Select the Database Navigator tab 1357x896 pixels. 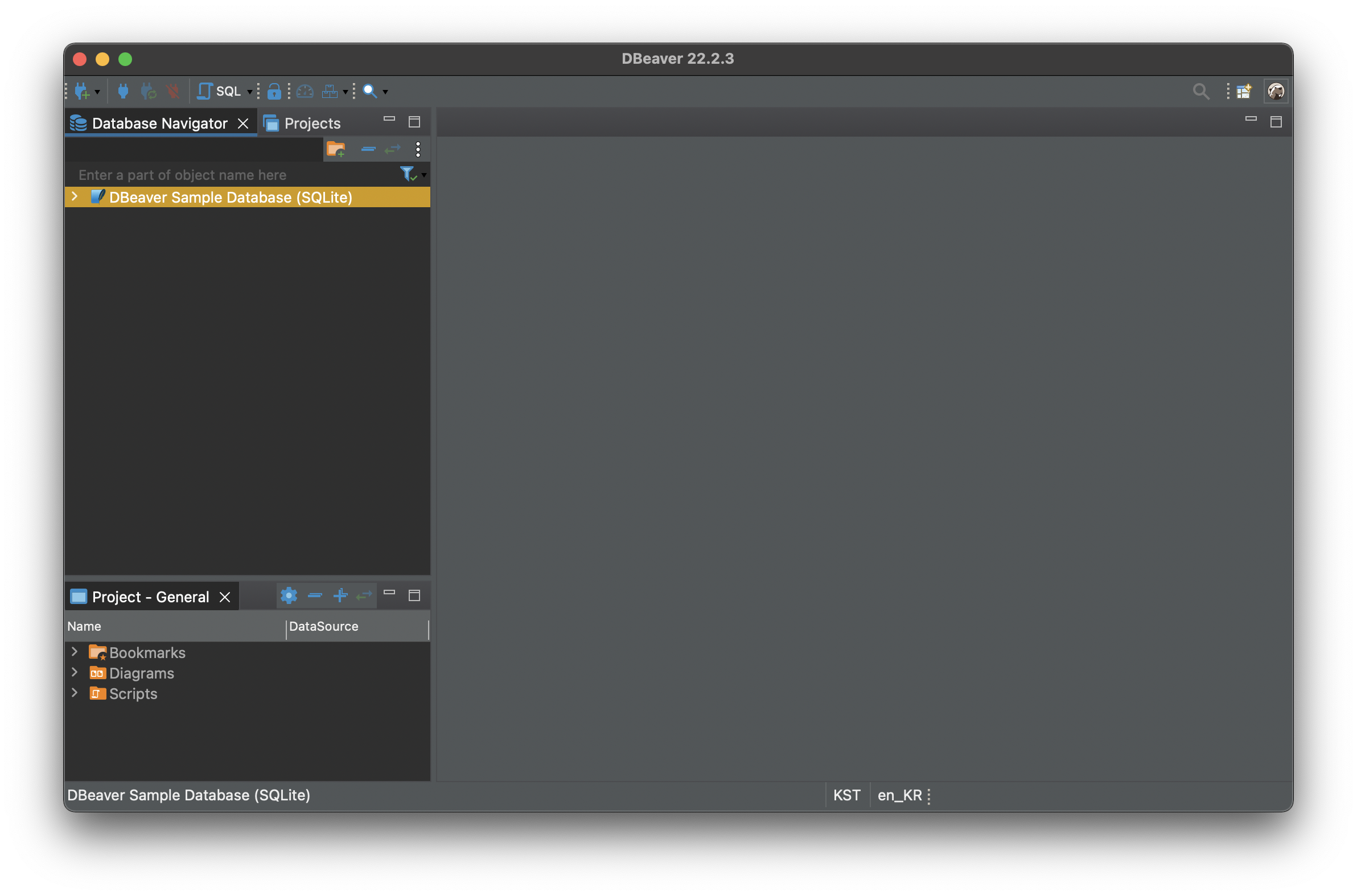pos(159,124)
